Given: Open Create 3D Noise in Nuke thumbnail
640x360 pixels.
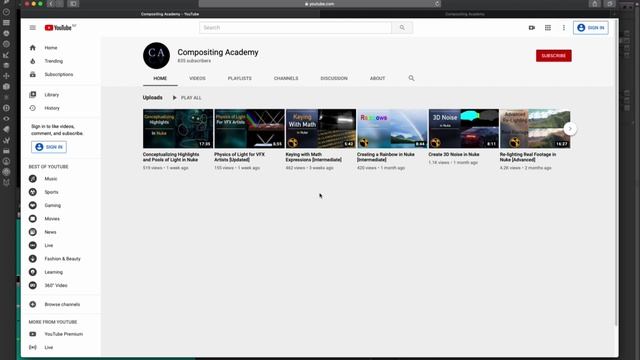Looking at the screenshot, I should tap(464, 128).
